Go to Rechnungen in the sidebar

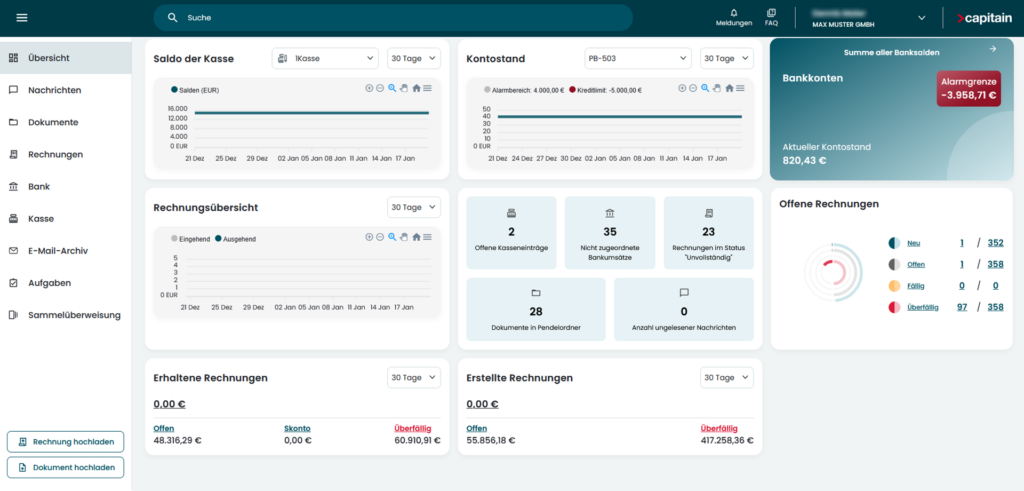55,154
